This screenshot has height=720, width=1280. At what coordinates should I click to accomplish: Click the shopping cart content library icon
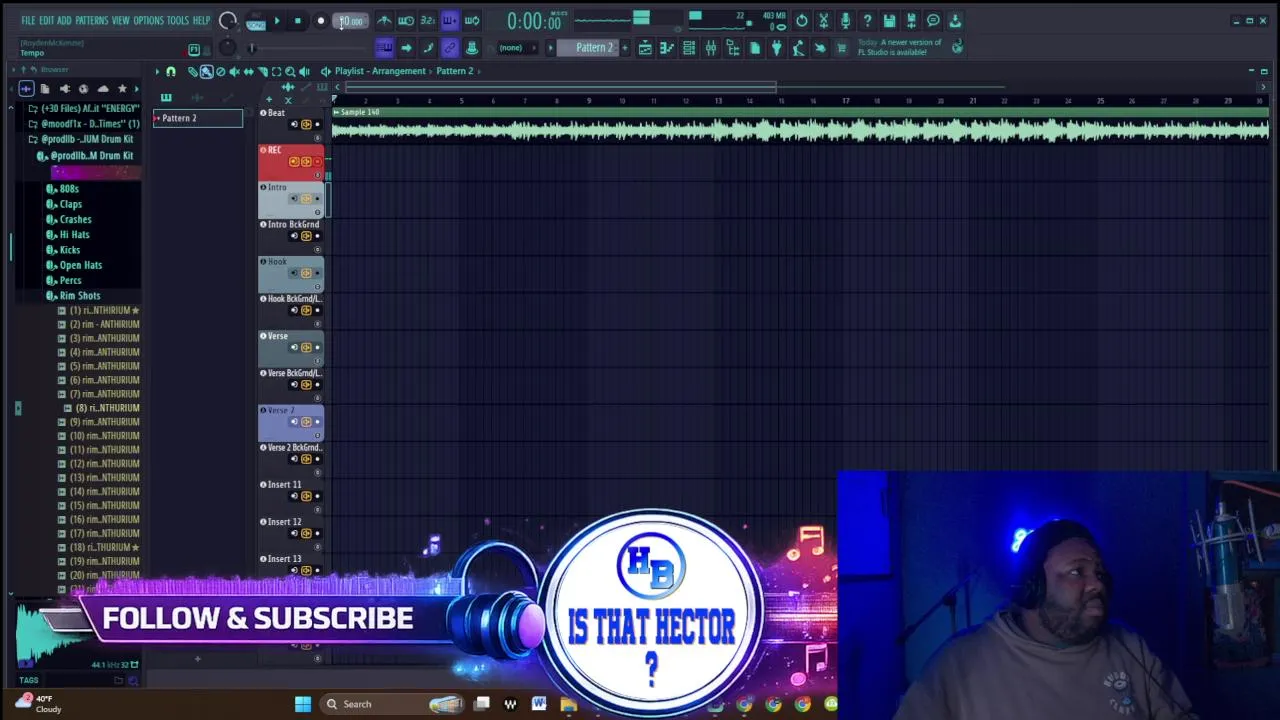tap(842, 48)
